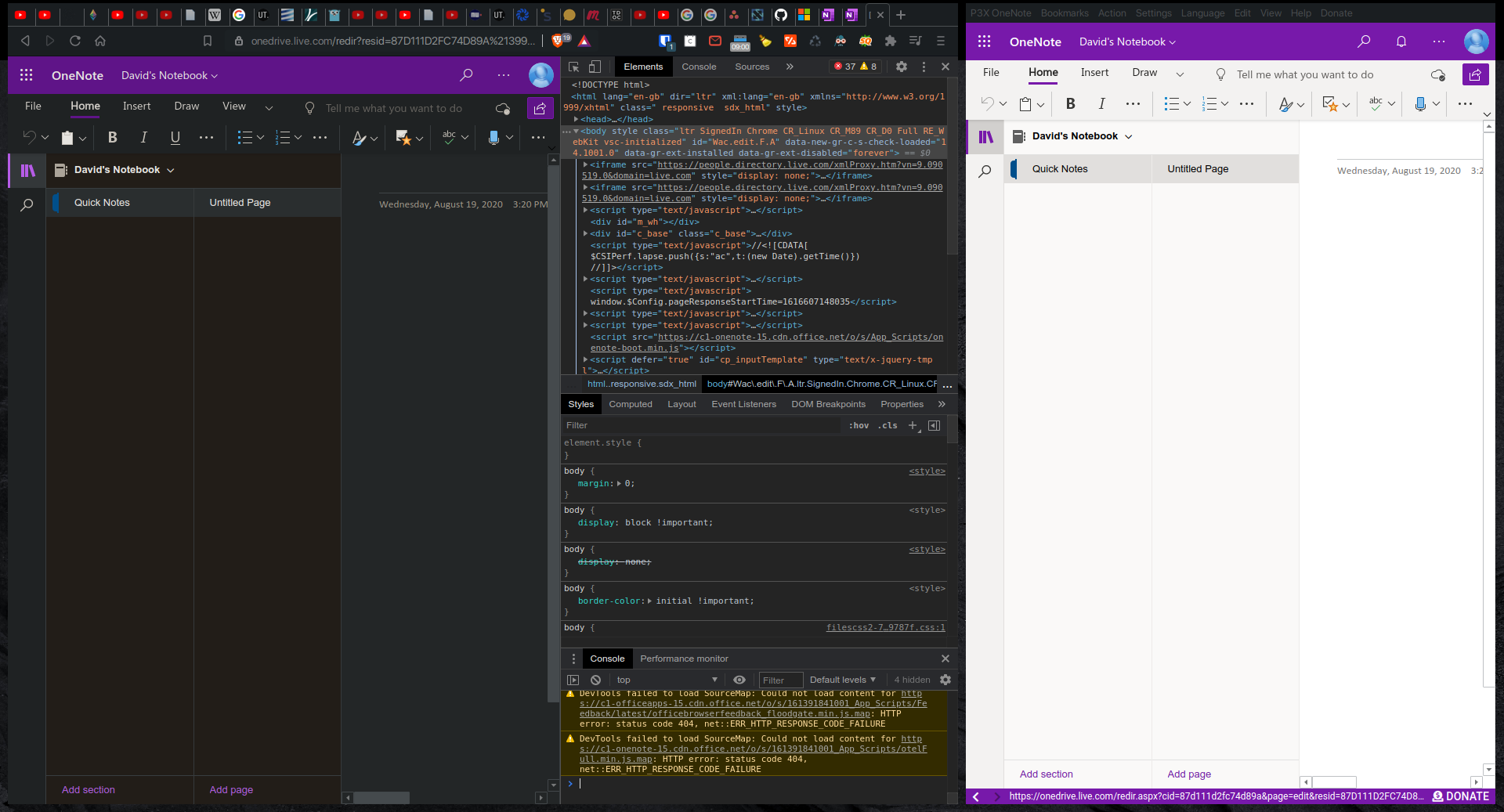The image size is (1504, 812).
Task: Open the Default levels dropdown
Action: click(x=841, y=680)
